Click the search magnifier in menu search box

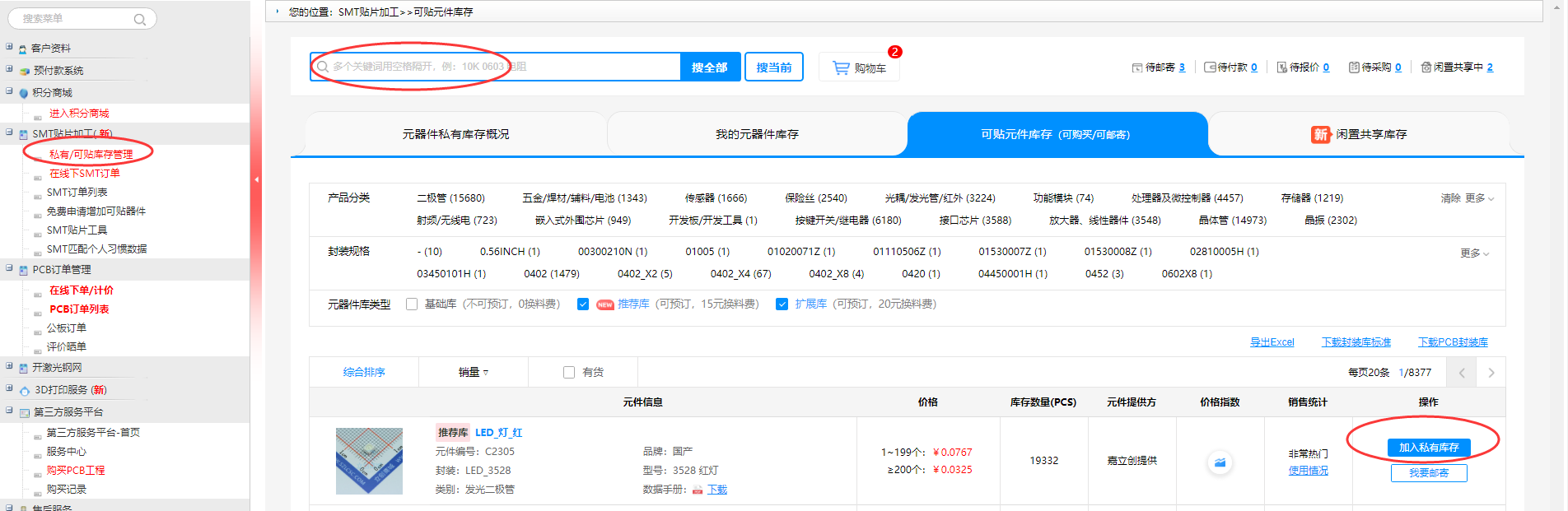(x=140, y=19)
